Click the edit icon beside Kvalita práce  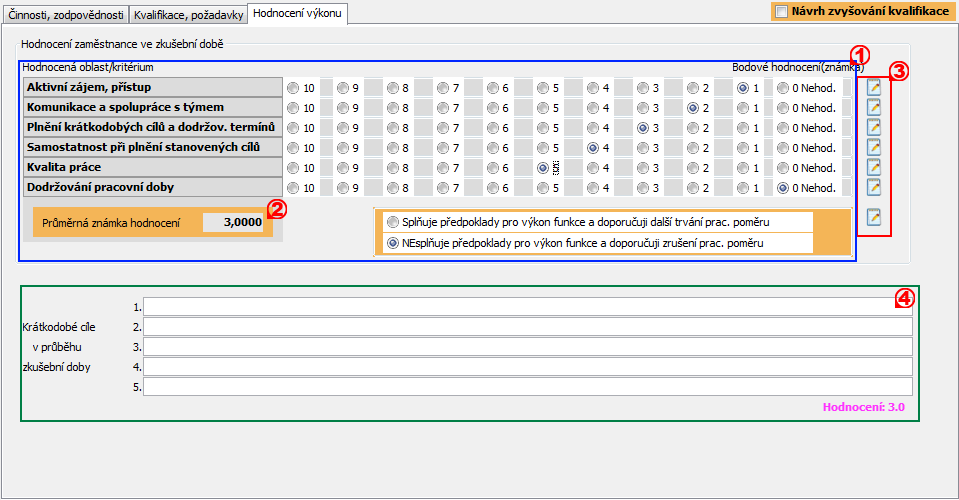pyautogui.click(x=873, y=167)
